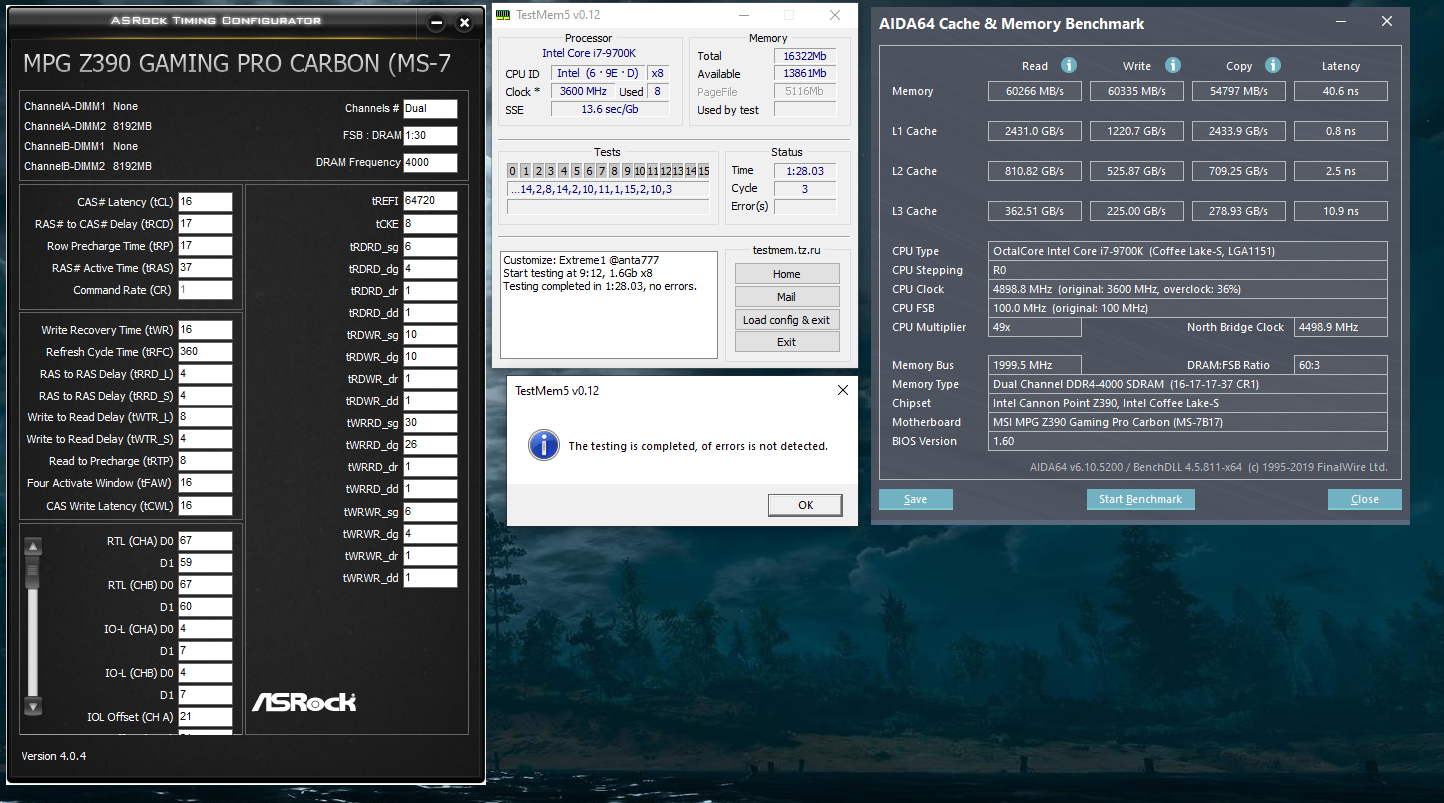Viewport: 1444px width, 803px height.
Task: Click the scroll up arrow in ASRock Timing Configurator
Action: pyautogui.click(x=33, y=547)
